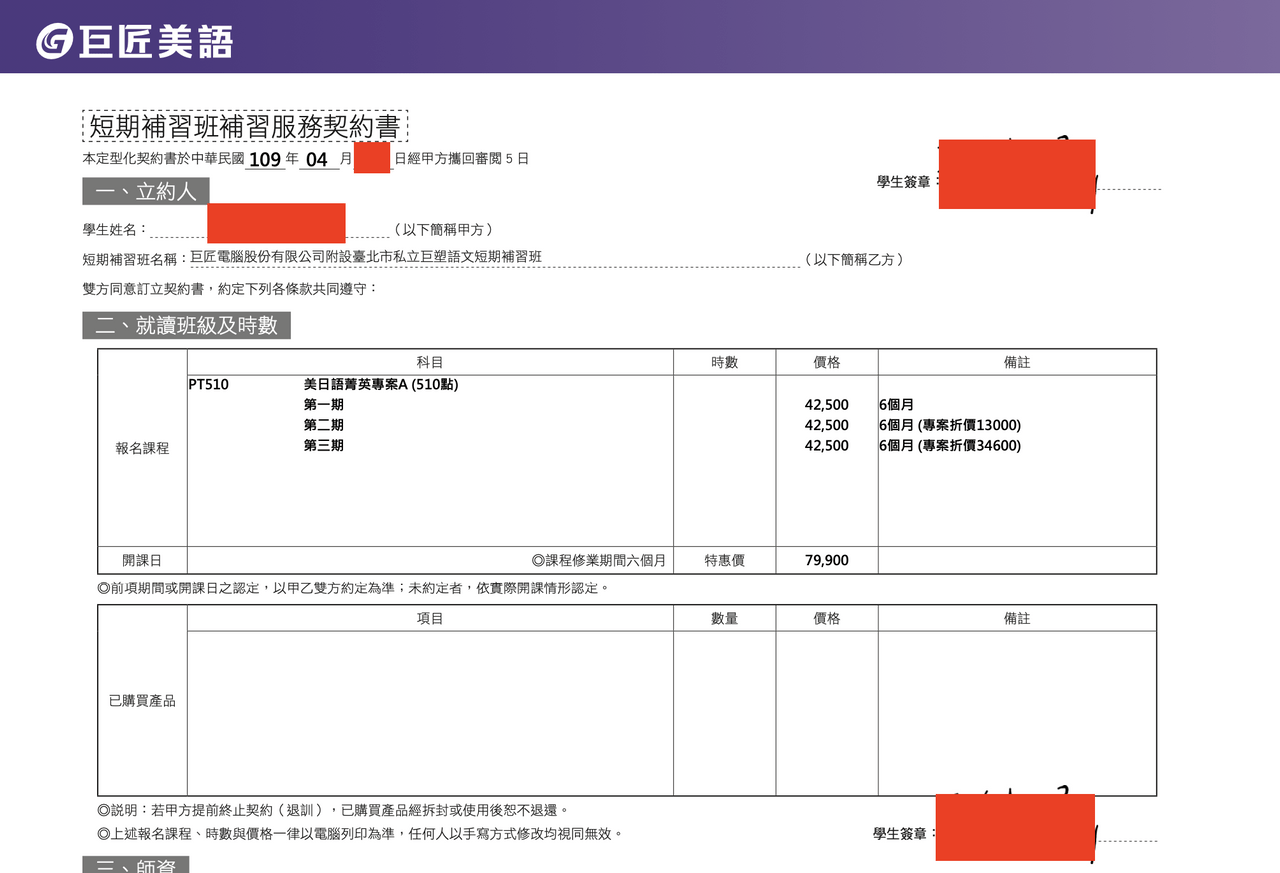Click the 學生姓名 name field
1280x873 pixels.
(x=276, y=223)
